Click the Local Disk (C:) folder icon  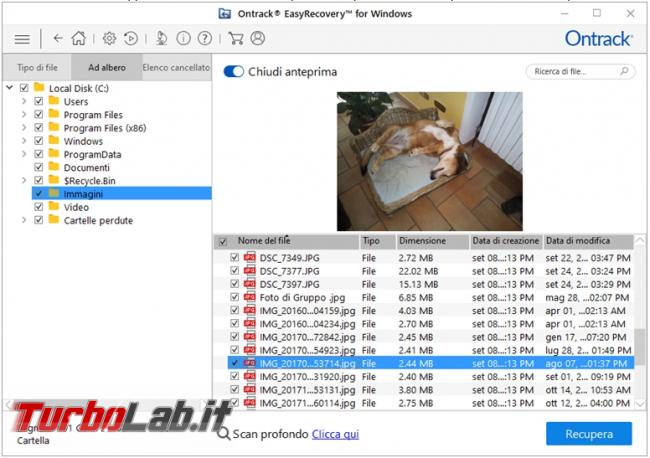click(x=39, y=87)
